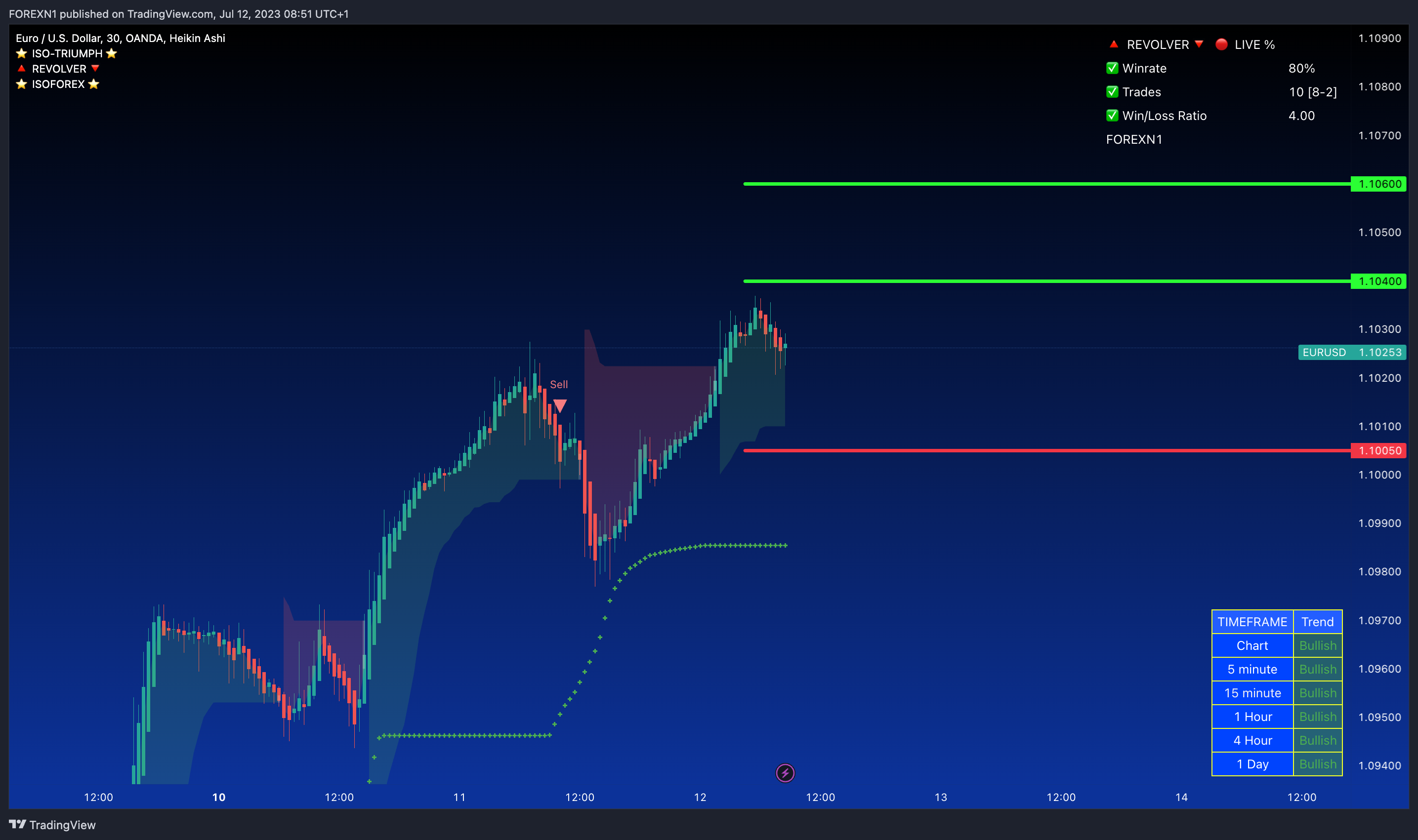Click the Win/Loss Ratio 4.00 value
1418x840 pixels.
(x=1301, y=116)
